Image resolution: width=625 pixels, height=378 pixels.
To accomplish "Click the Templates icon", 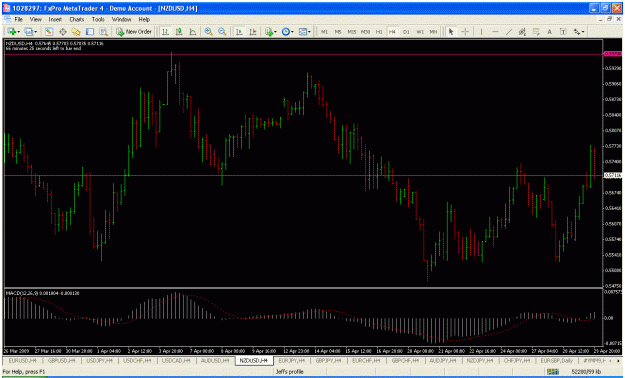I will coord(303,32).
